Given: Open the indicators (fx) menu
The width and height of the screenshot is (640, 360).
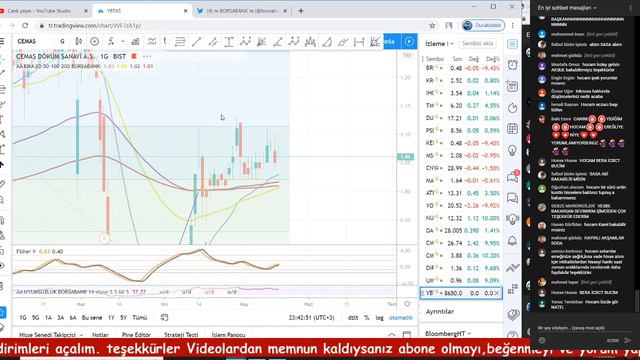Looking at the screenshot, I should point(111,41).
